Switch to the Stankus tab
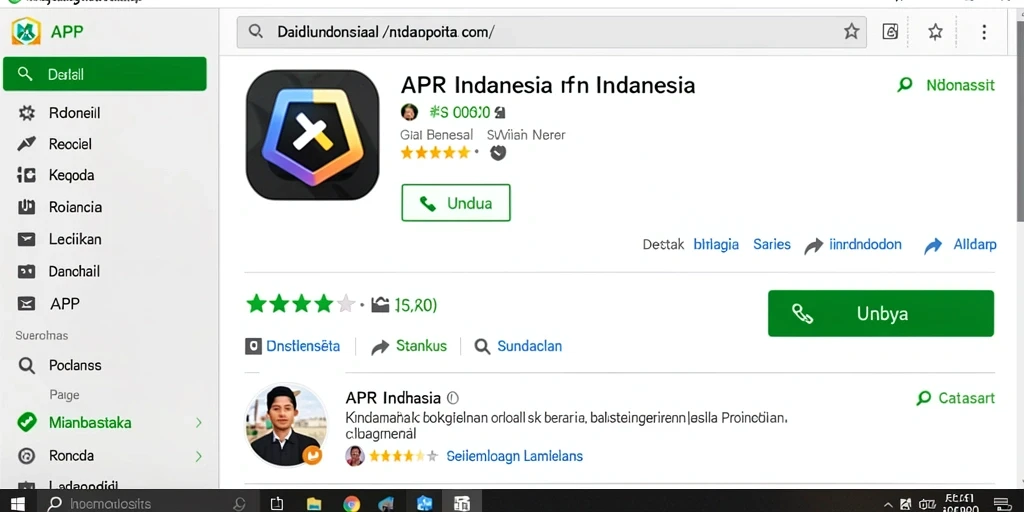The height and width of the screenshot is (512, 1024). [409, 346]
